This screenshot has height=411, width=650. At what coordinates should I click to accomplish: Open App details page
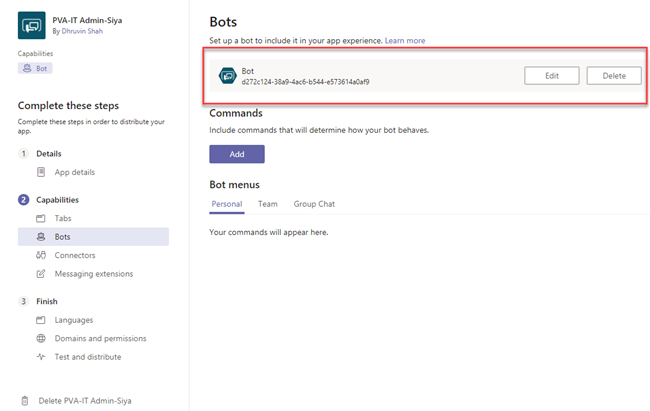75,172
